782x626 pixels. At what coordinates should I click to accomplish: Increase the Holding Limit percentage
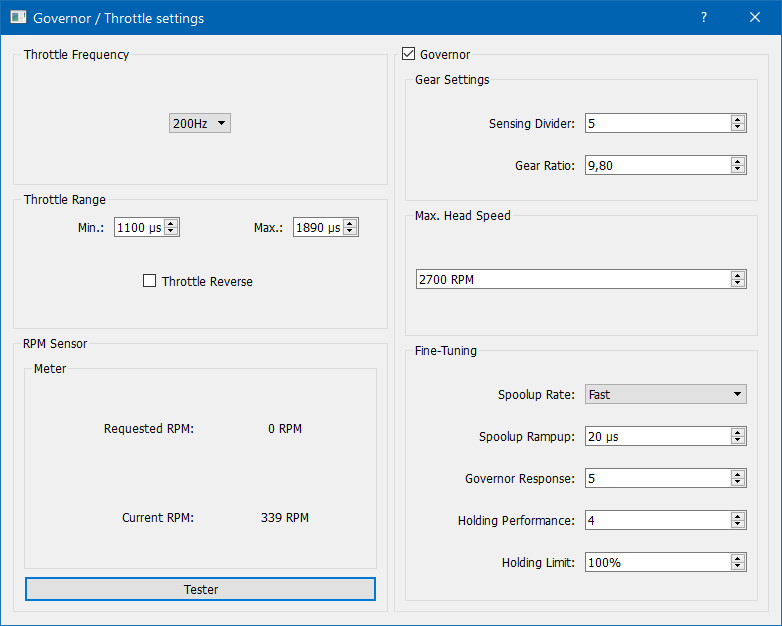pos(738,558)
